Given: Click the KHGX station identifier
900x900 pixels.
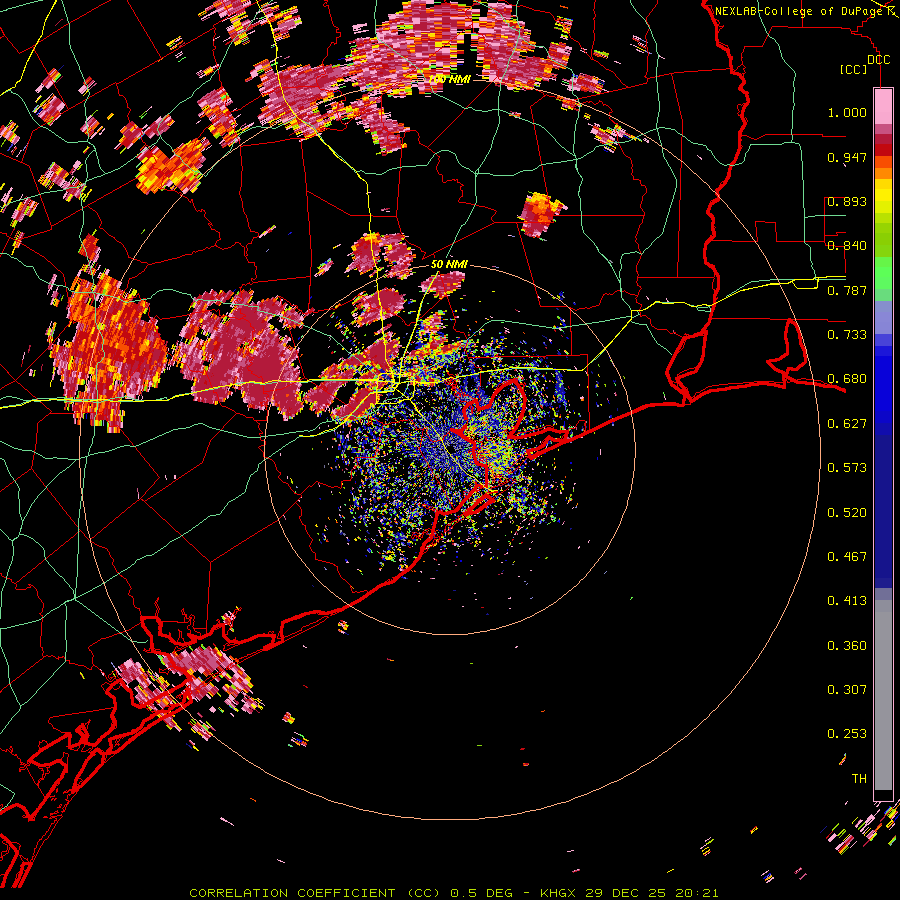Looking at the screenshot, I should coord(559,893).
